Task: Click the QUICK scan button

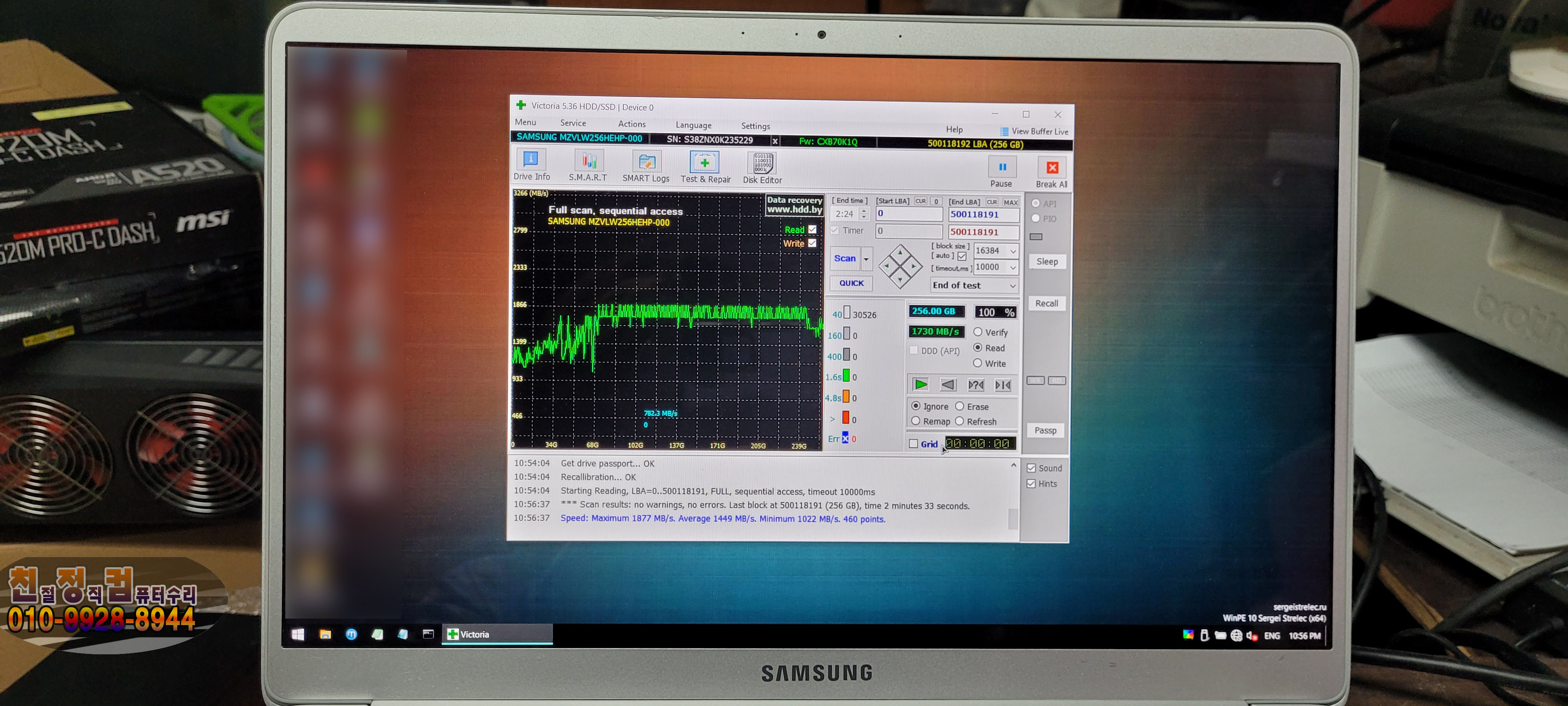Action: point(851,283)
